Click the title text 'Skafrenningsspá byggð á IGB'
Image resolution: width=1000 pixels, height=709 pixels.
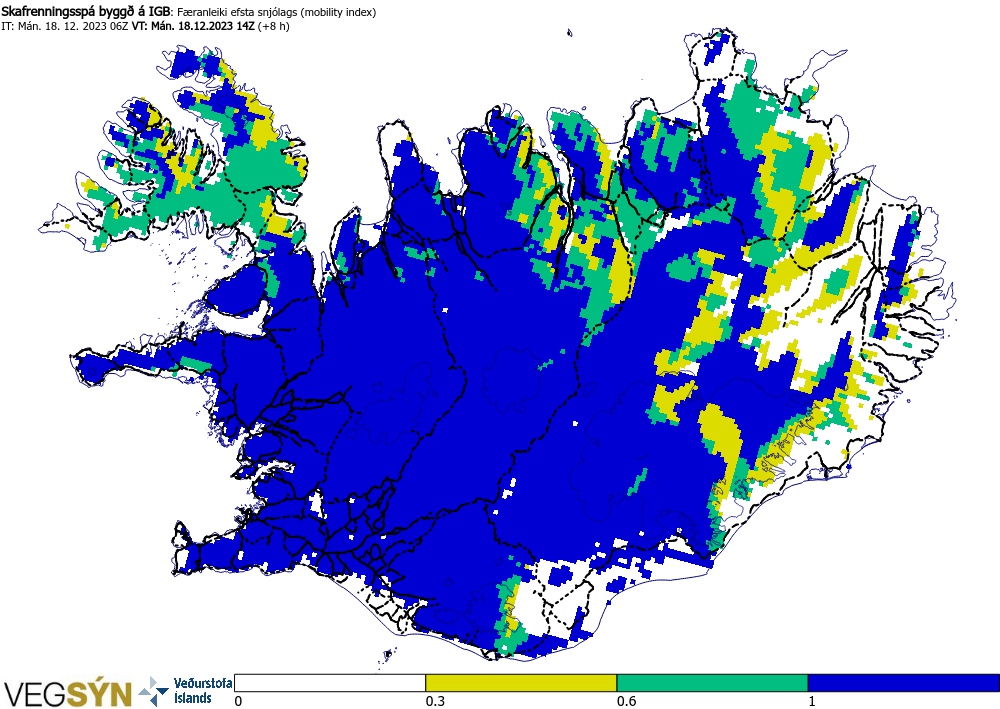pos(86,12)
